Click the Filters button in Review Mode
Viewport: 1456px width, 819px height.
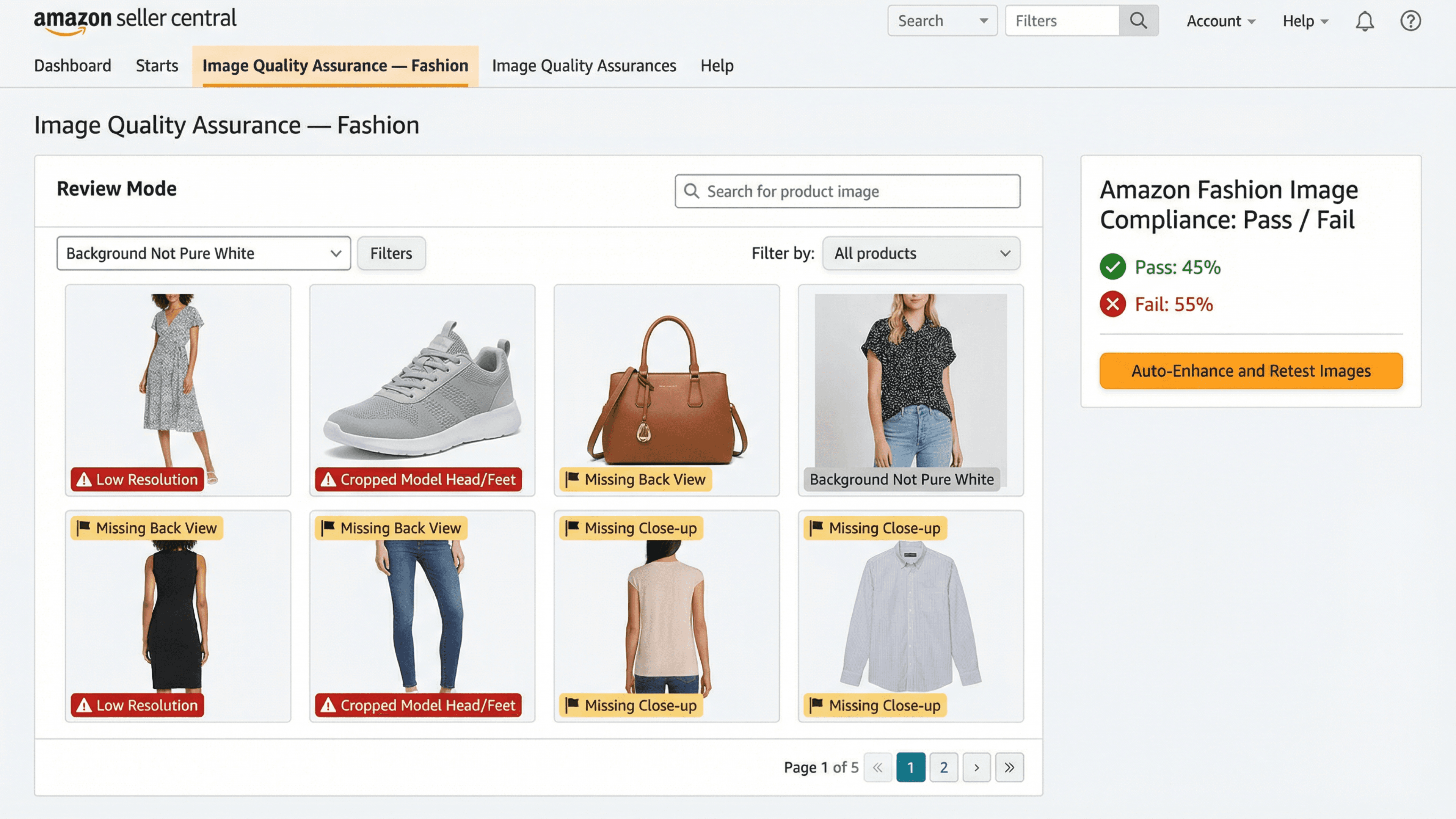tap(391, 253)
